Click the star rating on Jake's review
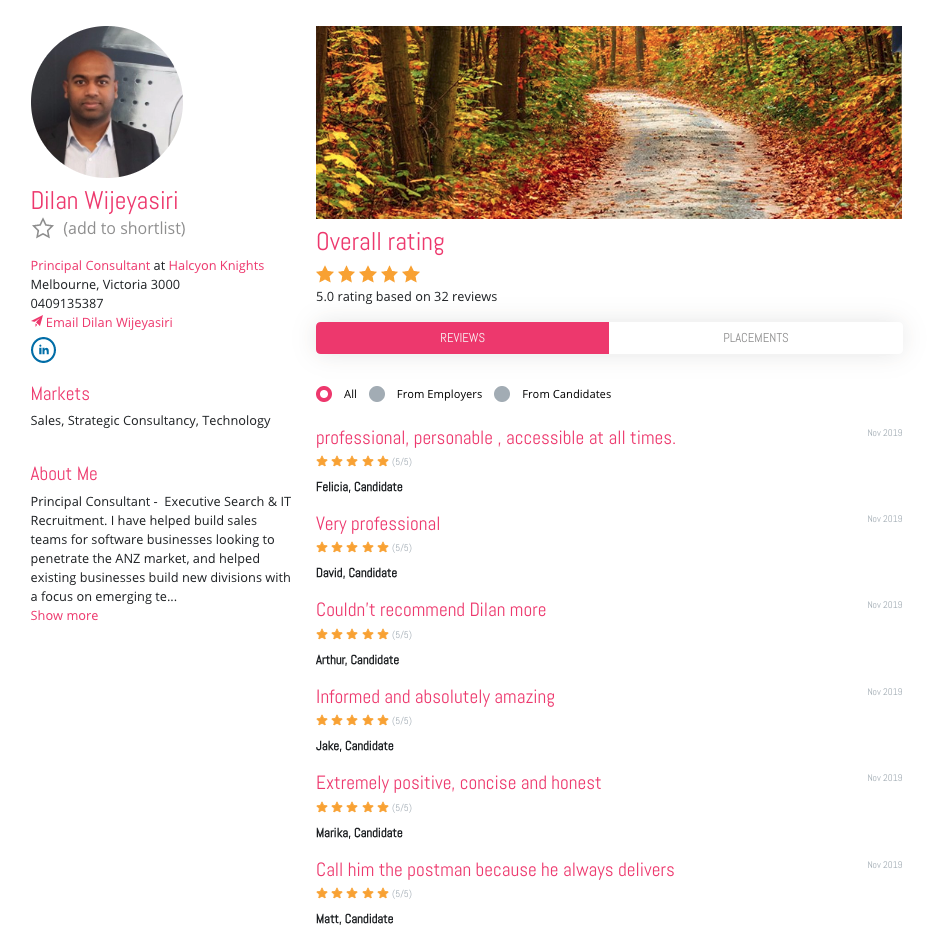Screen dimensions: 936x930 [x=352, y=720]
